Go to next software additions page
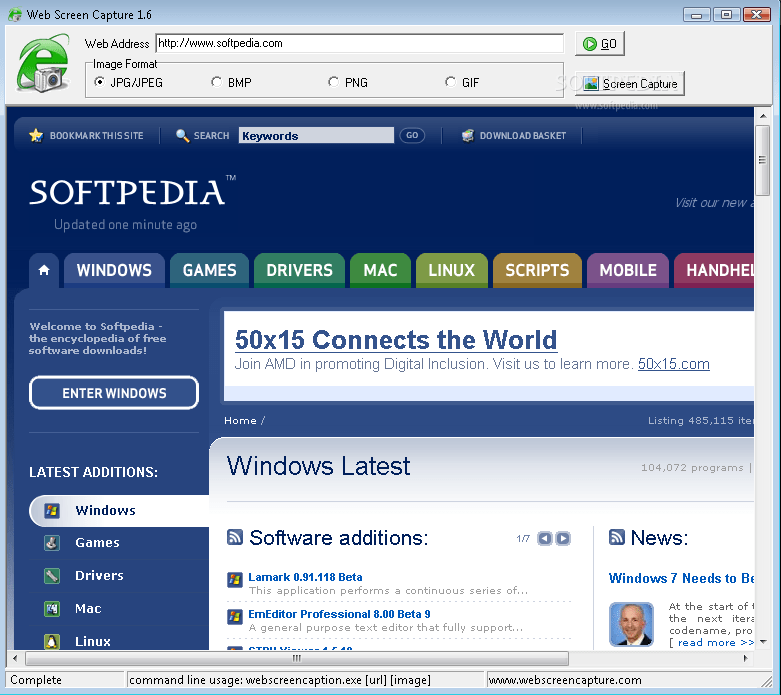Image resolution: width=781 pixels, height=695 pixels. (563, 539)
